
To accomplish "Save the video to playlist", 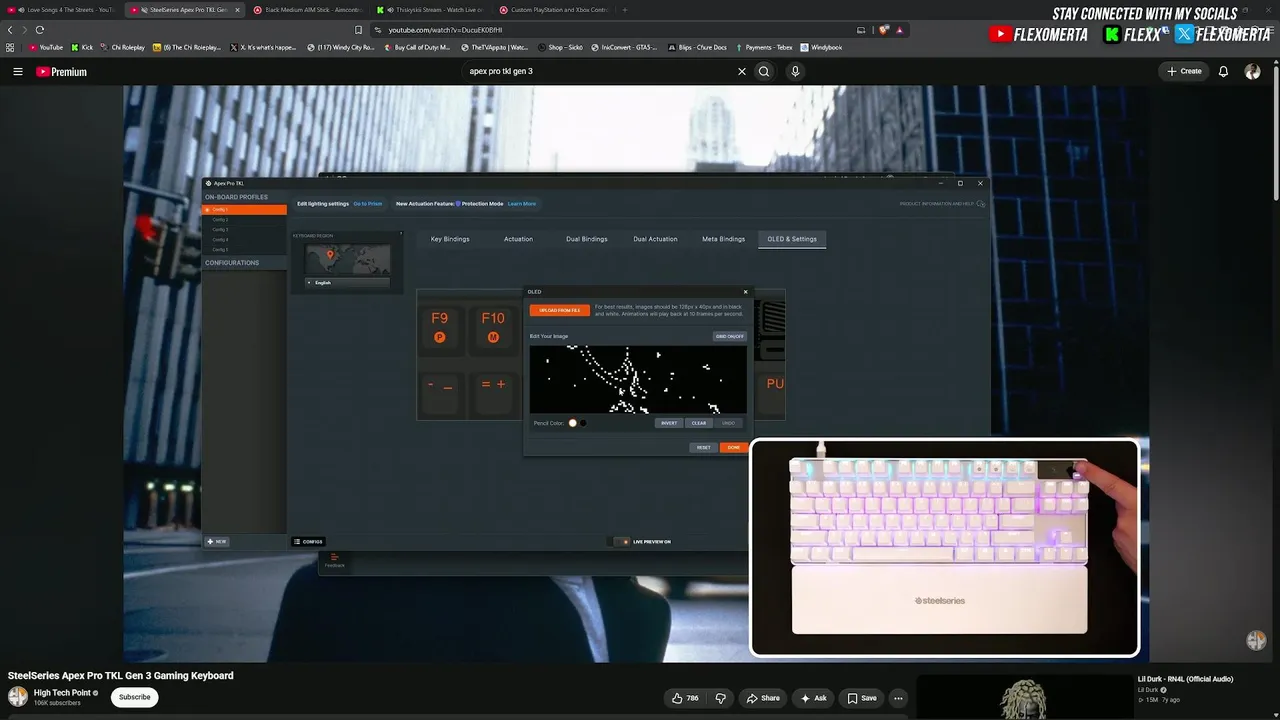I will (x=862, y=698).
